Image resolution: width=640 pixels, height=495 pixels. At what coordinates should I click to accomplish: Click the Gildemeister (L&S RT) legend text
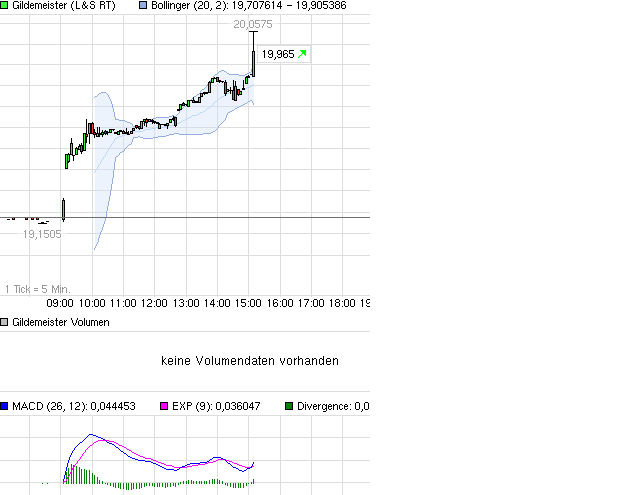pos(64,5)
